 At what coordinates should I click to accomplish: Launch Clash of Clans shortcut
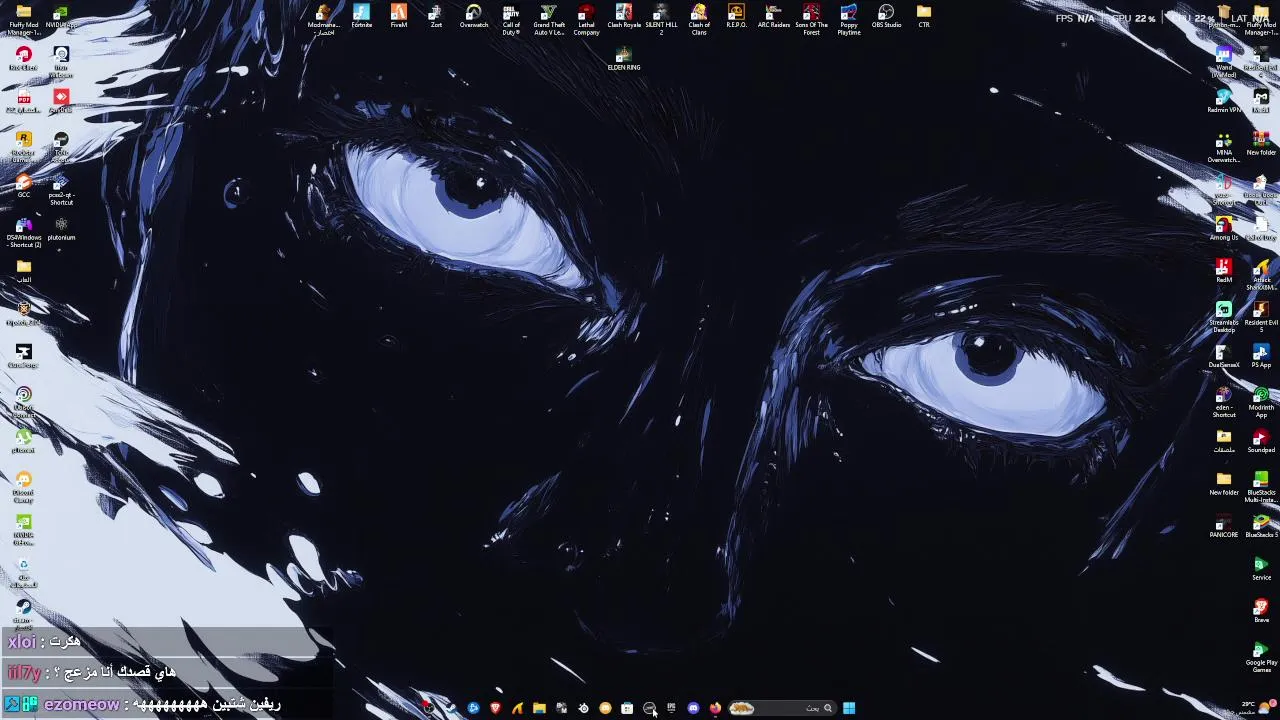point(699,20)
